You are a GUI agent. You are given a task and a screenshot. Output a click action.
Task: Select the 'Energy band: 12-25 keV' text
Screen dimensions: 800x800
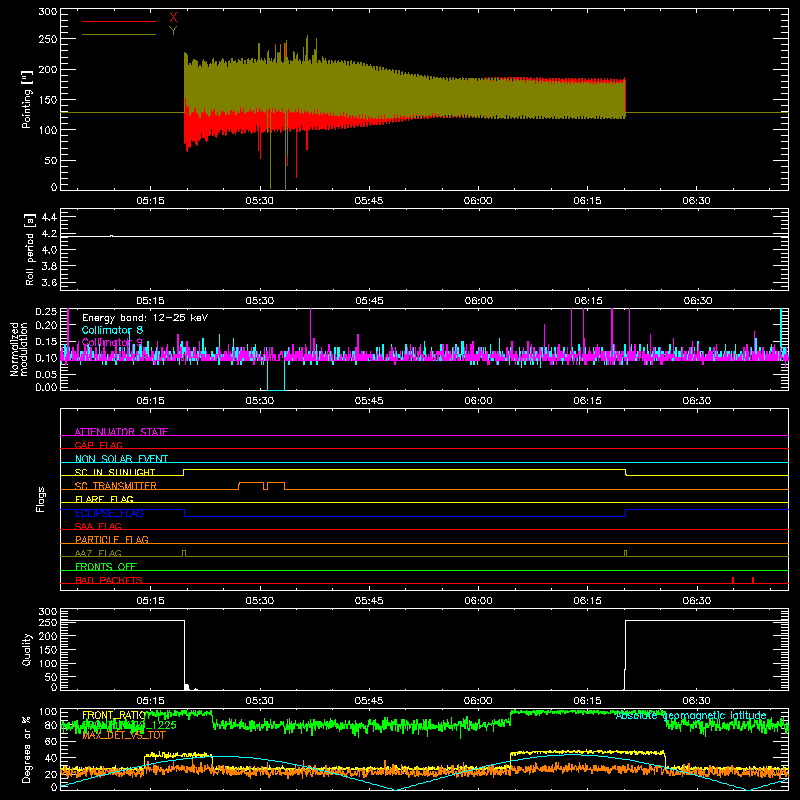pos(145,318)
